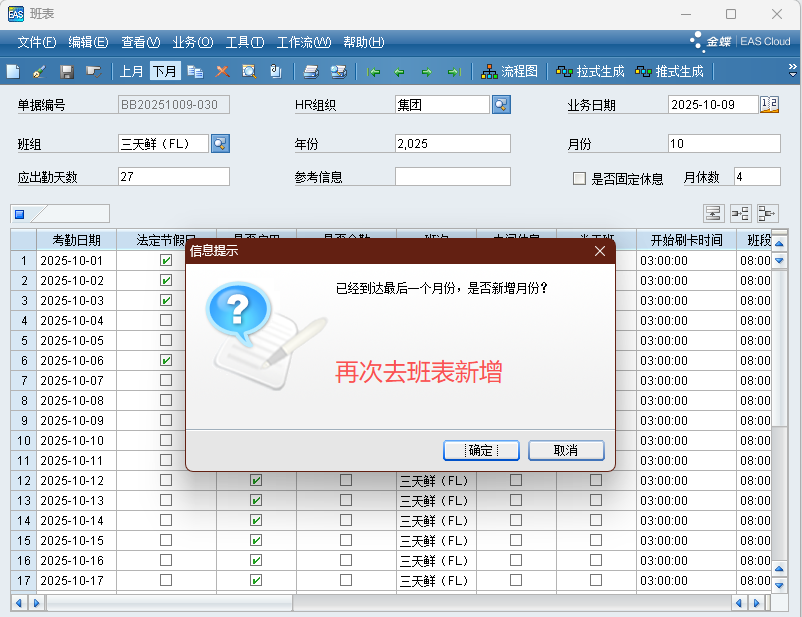Image resolution: width=802 pixels, height=617 pixels.
Task: Open the 工具(T) menu
Action: pos(244,42)
